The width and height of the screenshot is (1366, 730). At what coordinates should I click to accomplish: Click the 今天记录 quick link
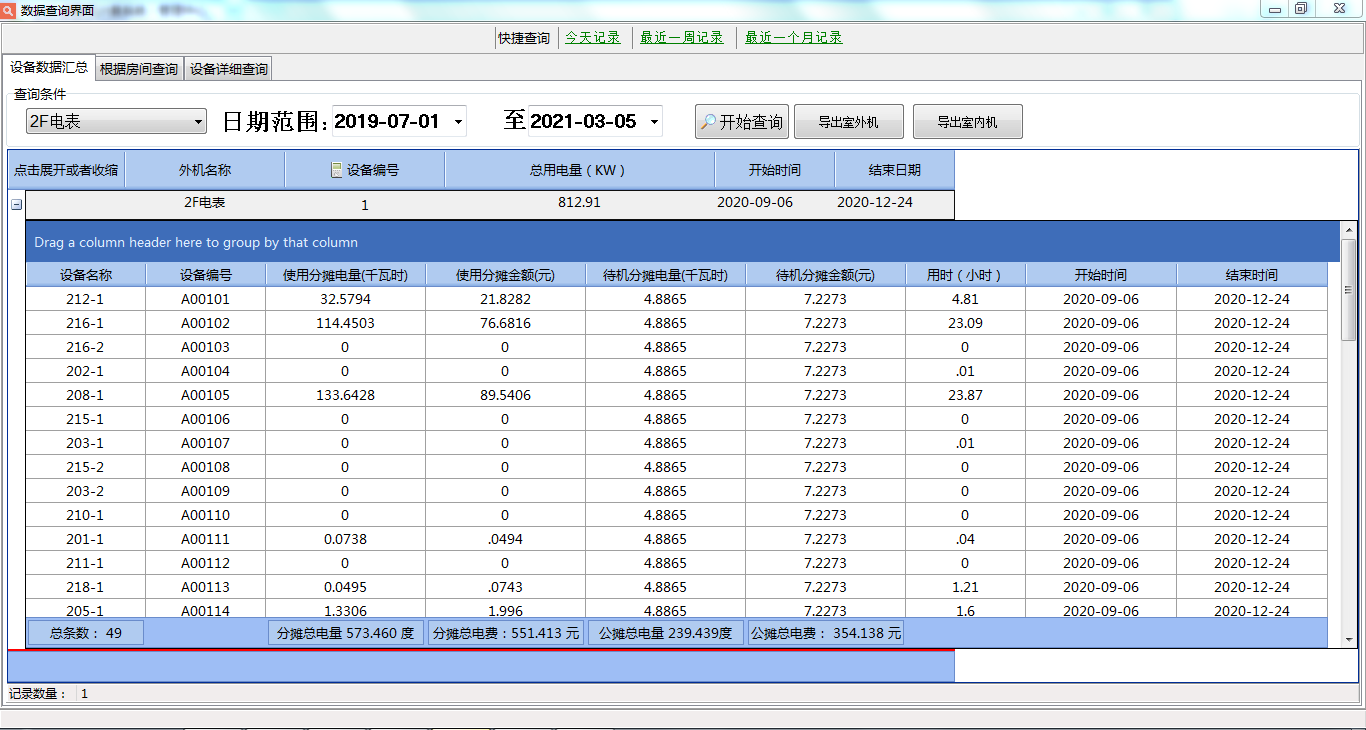tap(593, 38)
